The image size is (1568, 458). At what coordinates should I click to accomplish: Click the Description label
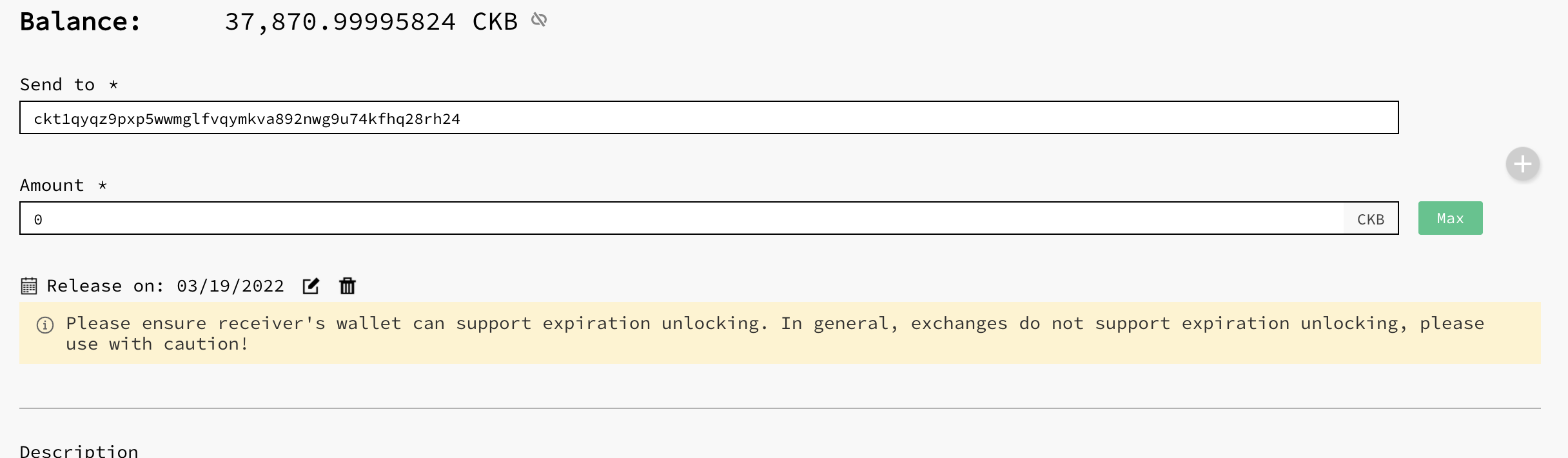click(x=79, y=451)
